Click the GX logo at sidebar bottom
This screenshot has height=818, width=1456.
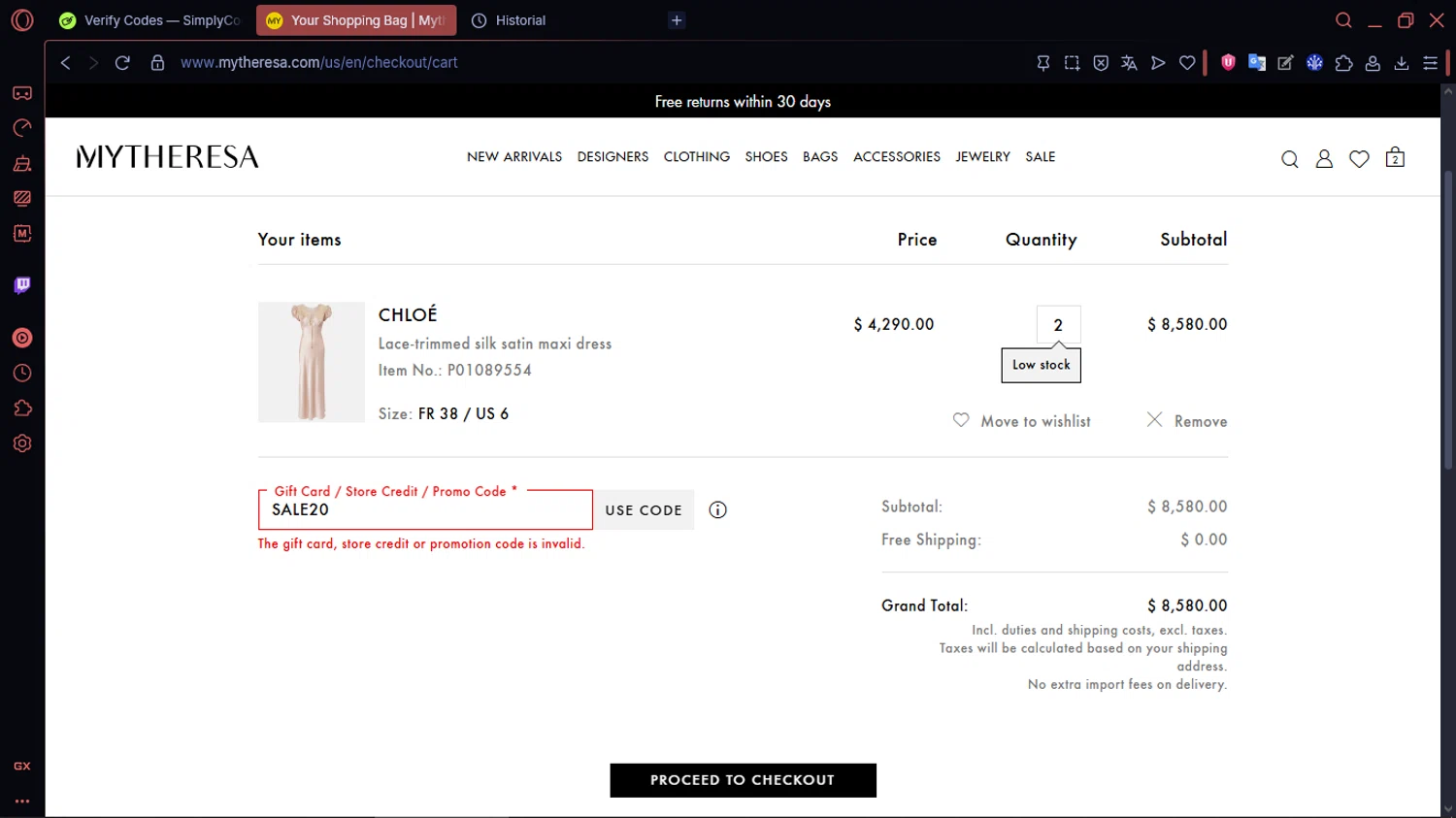tap(22, 767)
